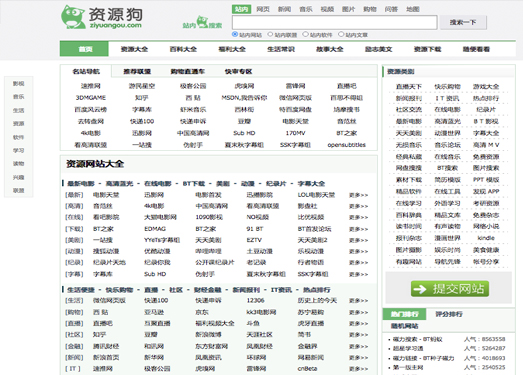Open 12306 in the [生活] row

255,301
